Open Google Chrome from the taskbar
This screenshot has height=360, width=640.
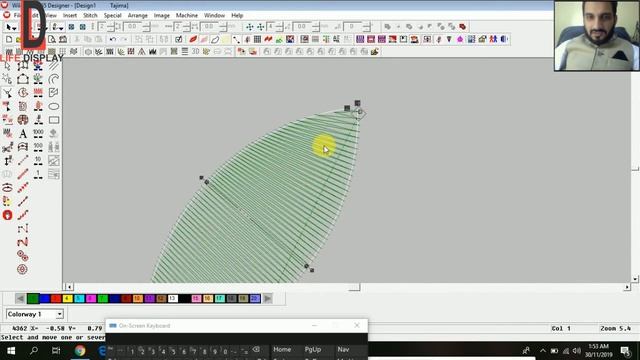pyautogui.click(x=80, y=351)
